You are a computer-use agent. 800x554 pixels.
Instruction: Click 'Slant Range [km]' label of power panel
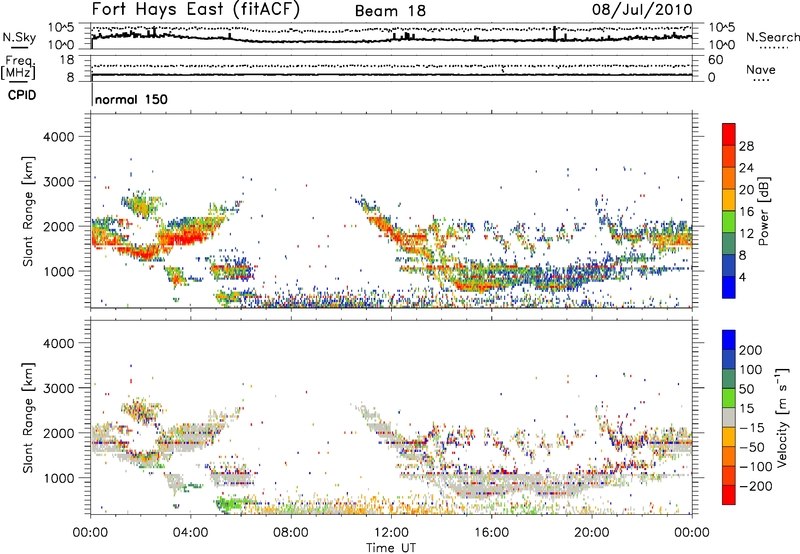[28, 211]
